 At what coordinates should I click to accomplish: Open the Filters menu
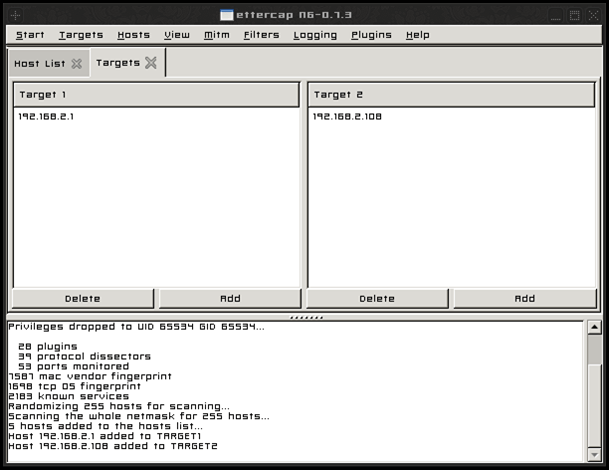click(x=261, y=35)
